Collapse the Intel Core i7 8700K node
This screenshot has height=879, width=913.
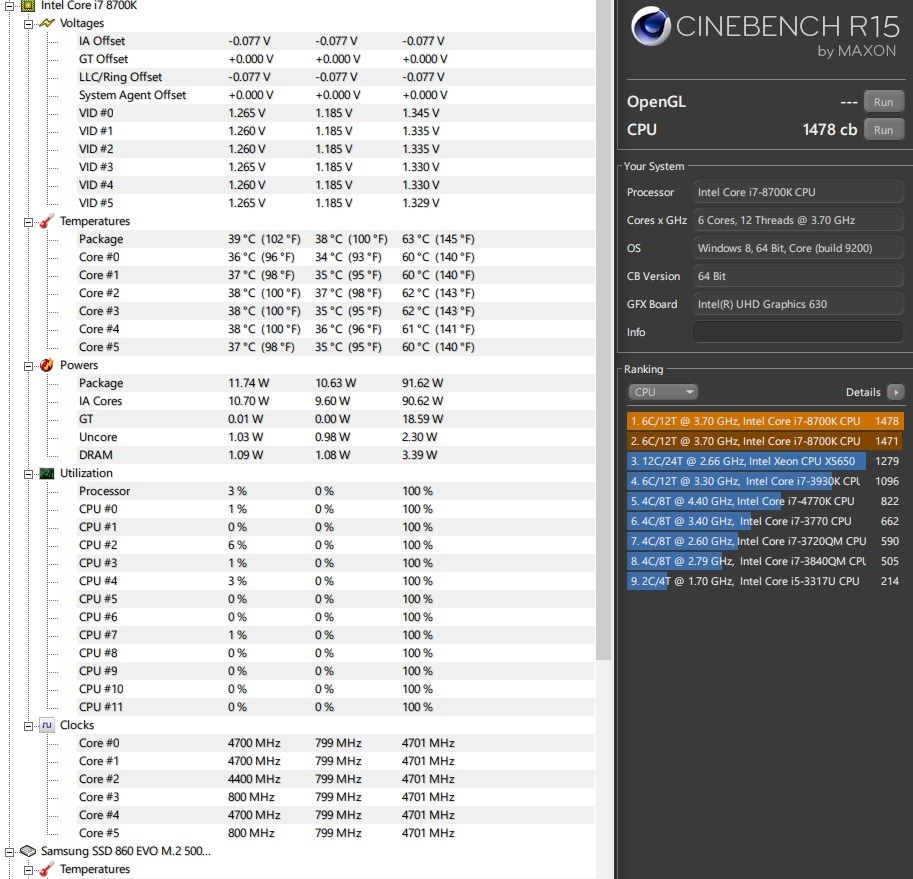pyautogui.click(x=9, y=6)
